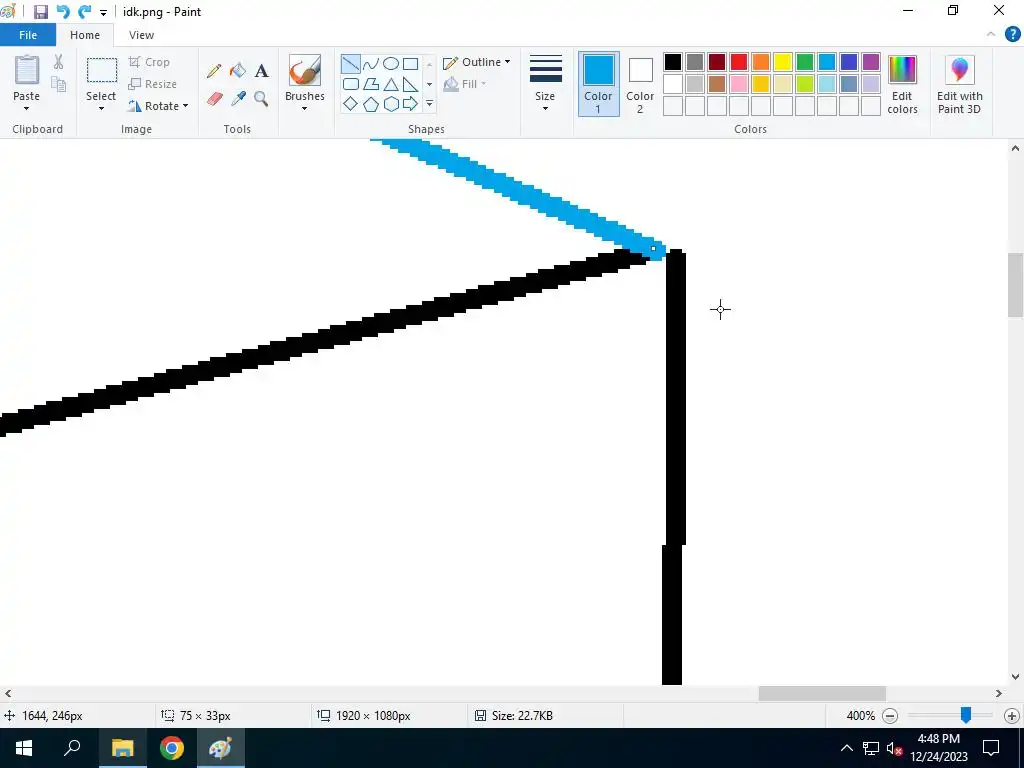Viewport: 1024px width, 768px height.
Task: Click the Paste clipboard icon
Action: point(27,70)
